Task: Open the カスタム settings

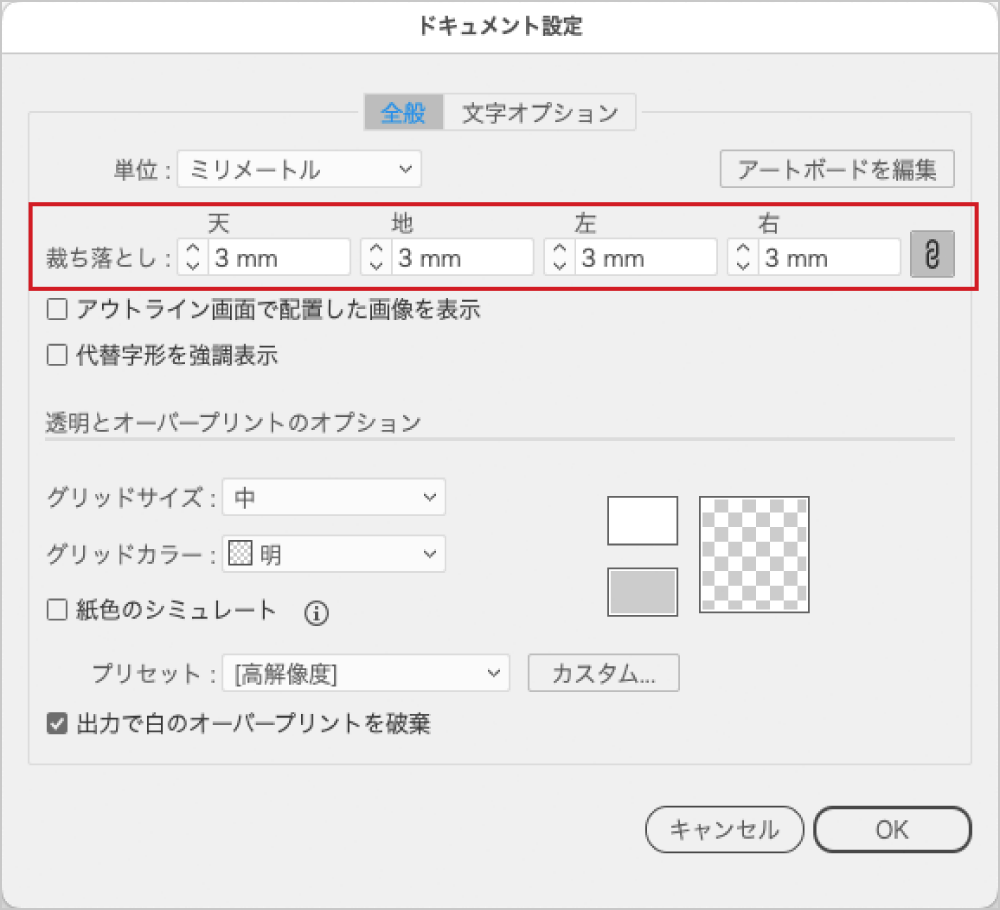Action: pyautogui.click(x=603, y=673)
